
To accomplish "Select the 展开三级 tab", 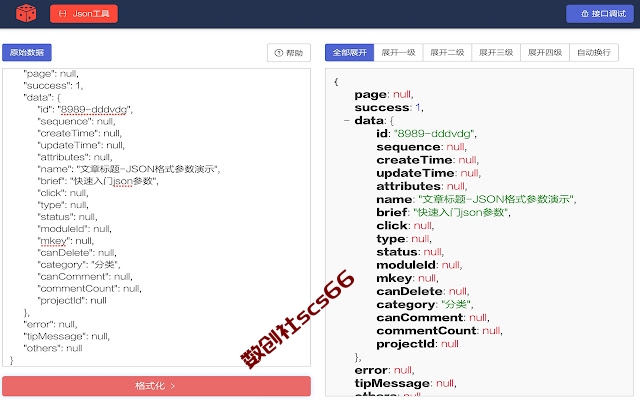I will pos(496,53).
